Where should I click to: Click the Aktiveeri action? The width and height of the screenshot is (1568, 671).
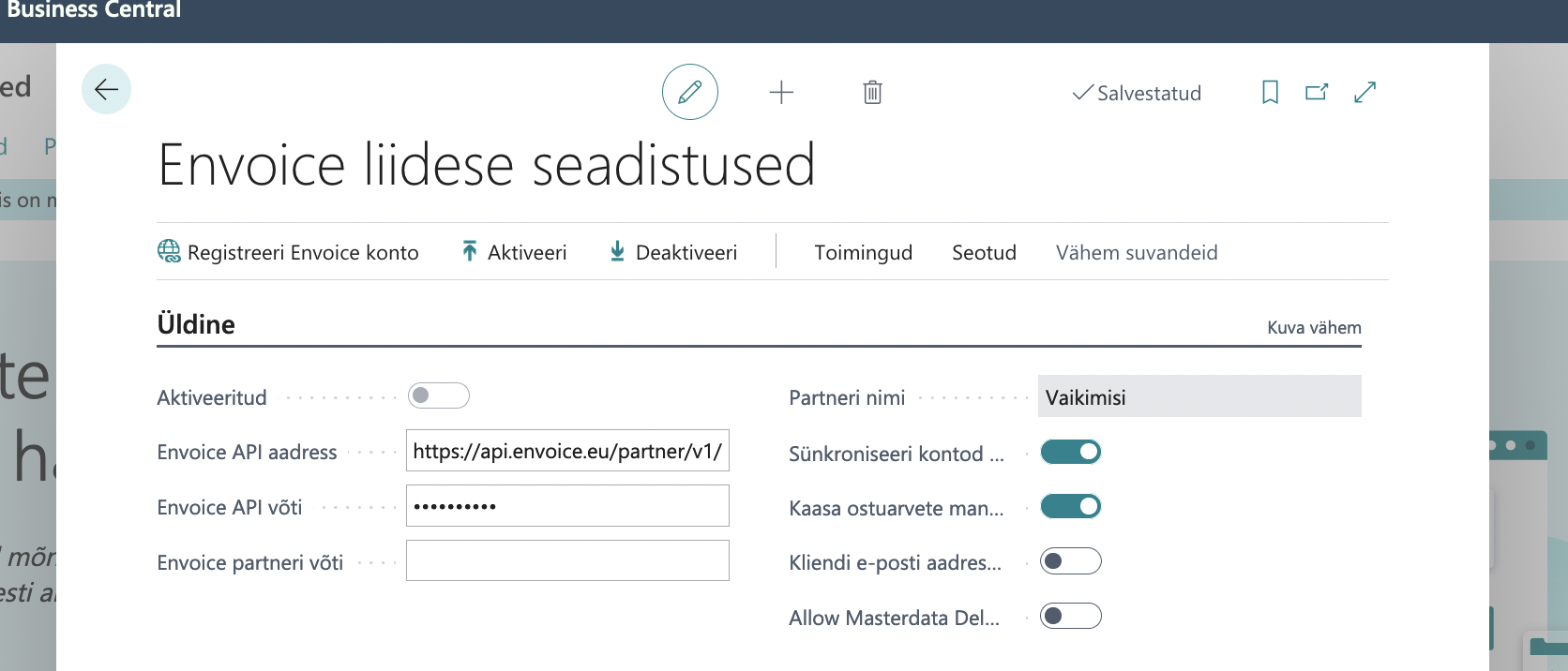(514, 252)
